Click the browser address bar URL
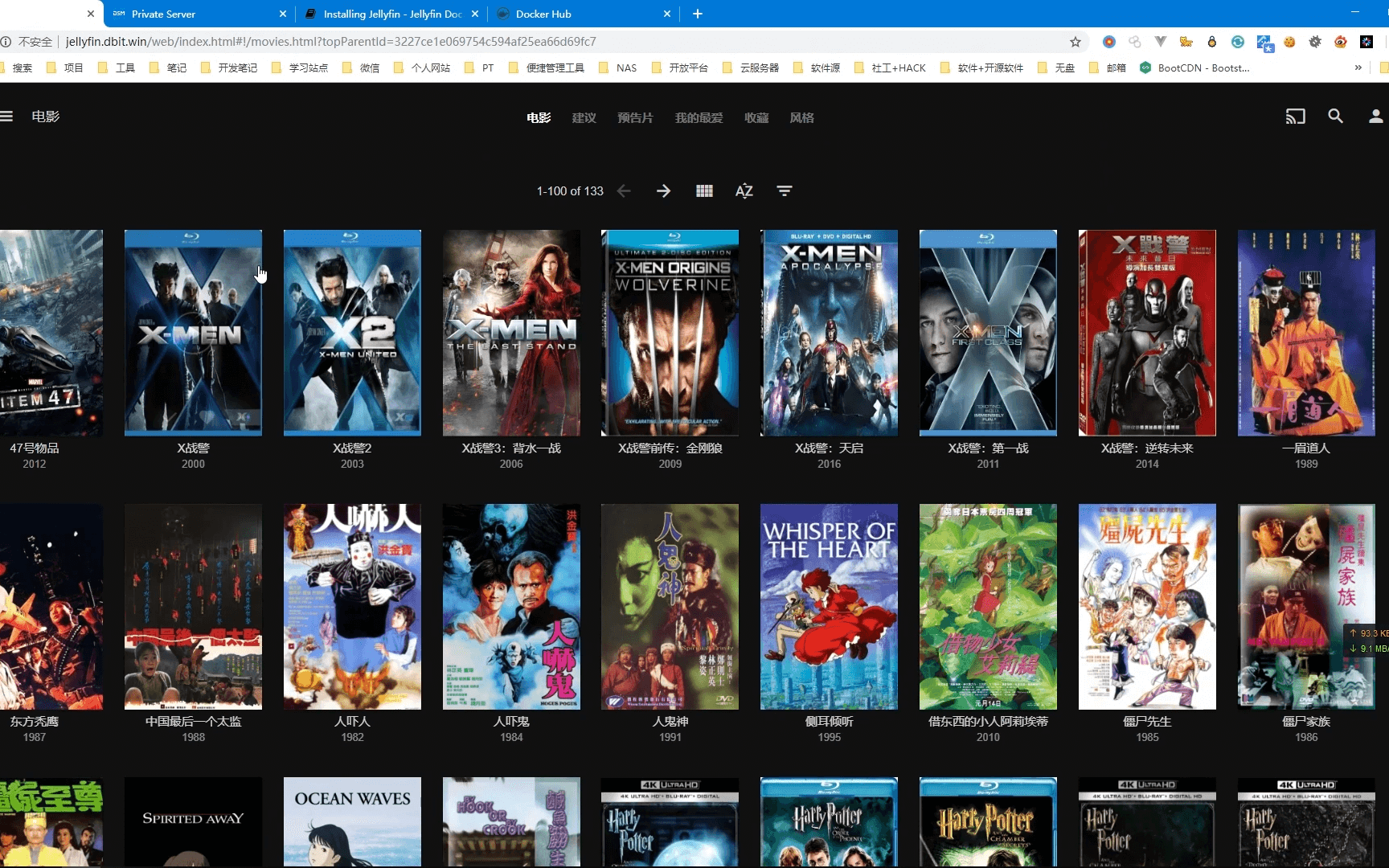 pos(330,42)
